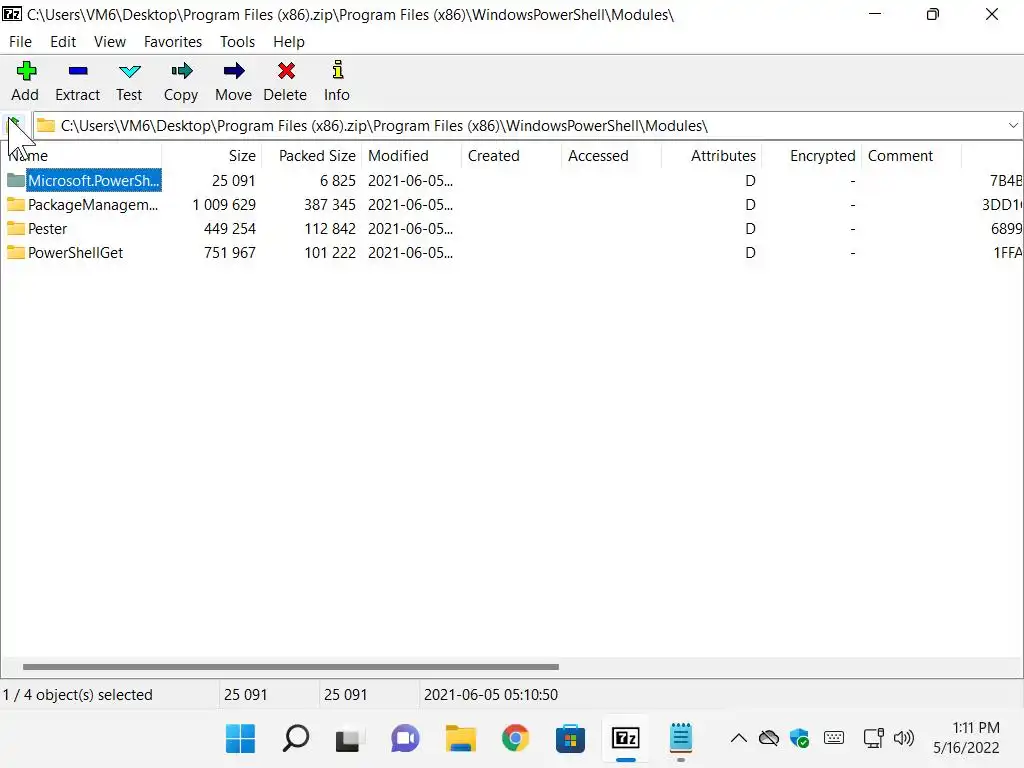Select the PowerShellGet row name
Screen dimensions: 1024x768
(x=75, y=253)
